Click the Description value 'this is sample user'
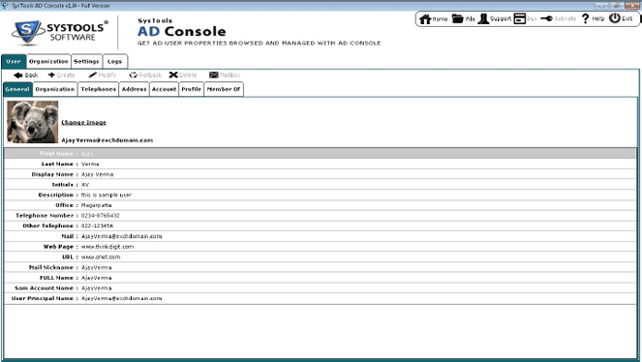This screenshot has height=362, width=642. pyautogui.click(x=106, y=195)
